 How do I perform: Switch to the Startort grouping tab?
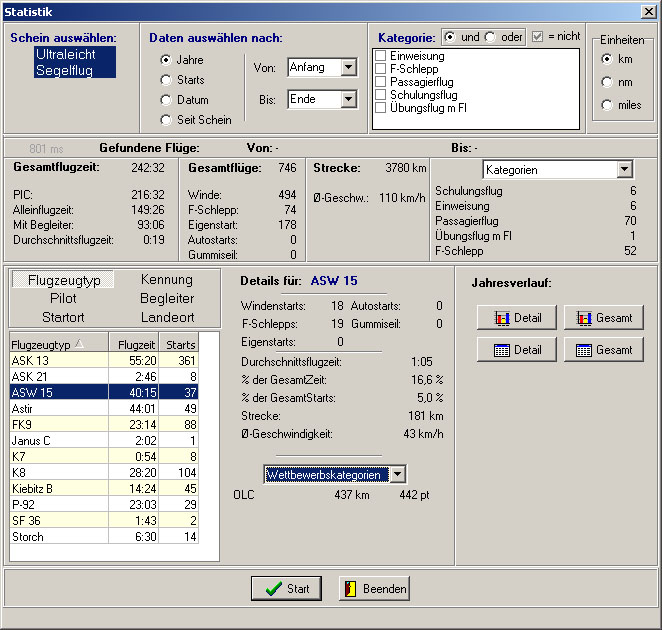coord(63,317)
